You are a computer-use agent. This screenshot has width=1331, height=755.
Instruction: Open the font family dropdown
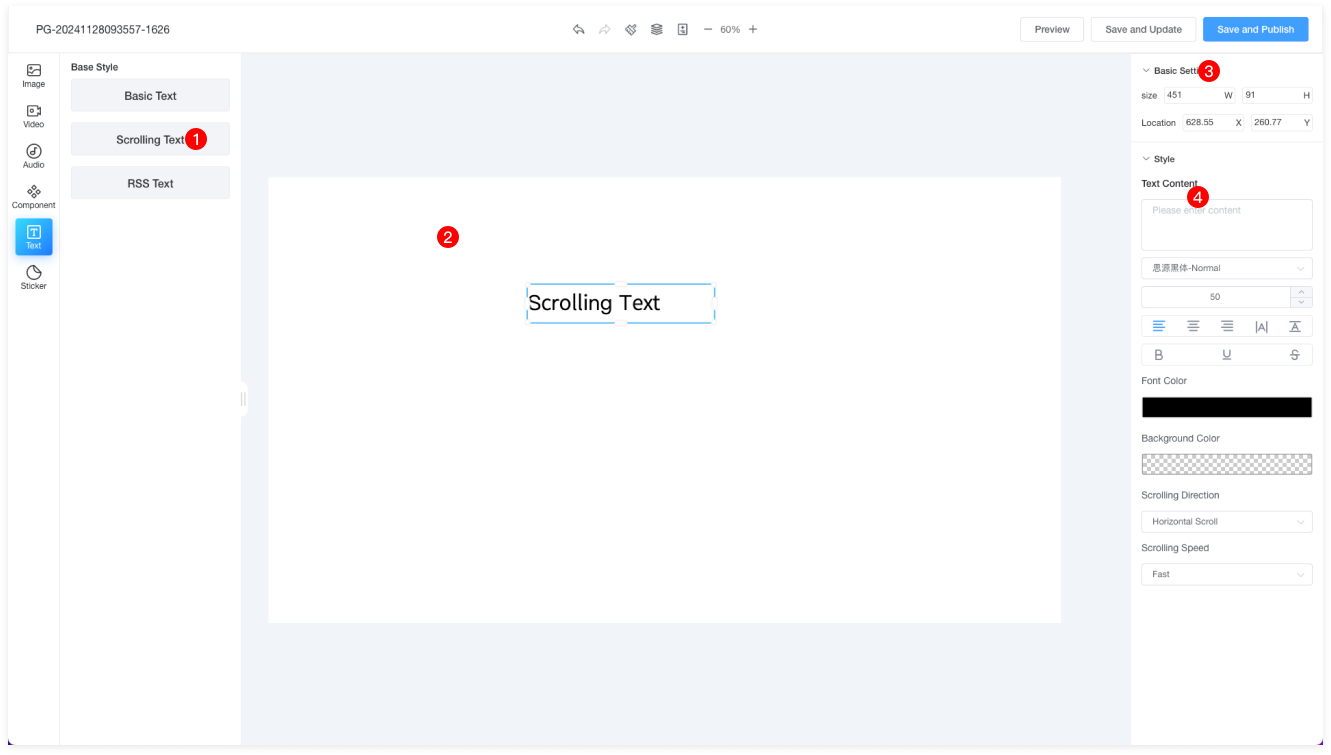pos(1227,268)
